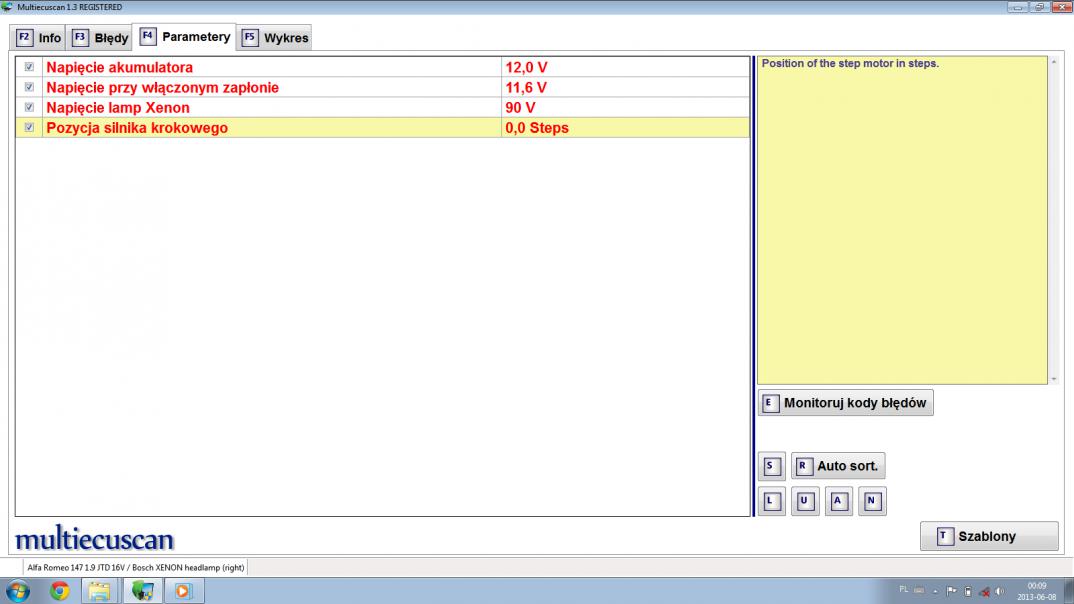The image size is (1074, 604).
Task: Click the PL language indicator
Action: coord(903,590)
